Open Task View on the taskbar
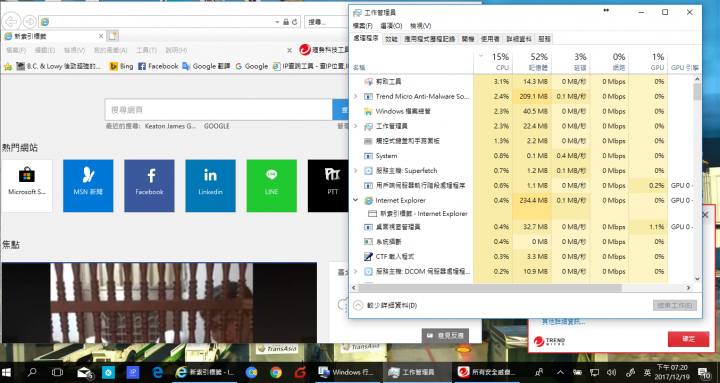 click(x=57, y=372)
